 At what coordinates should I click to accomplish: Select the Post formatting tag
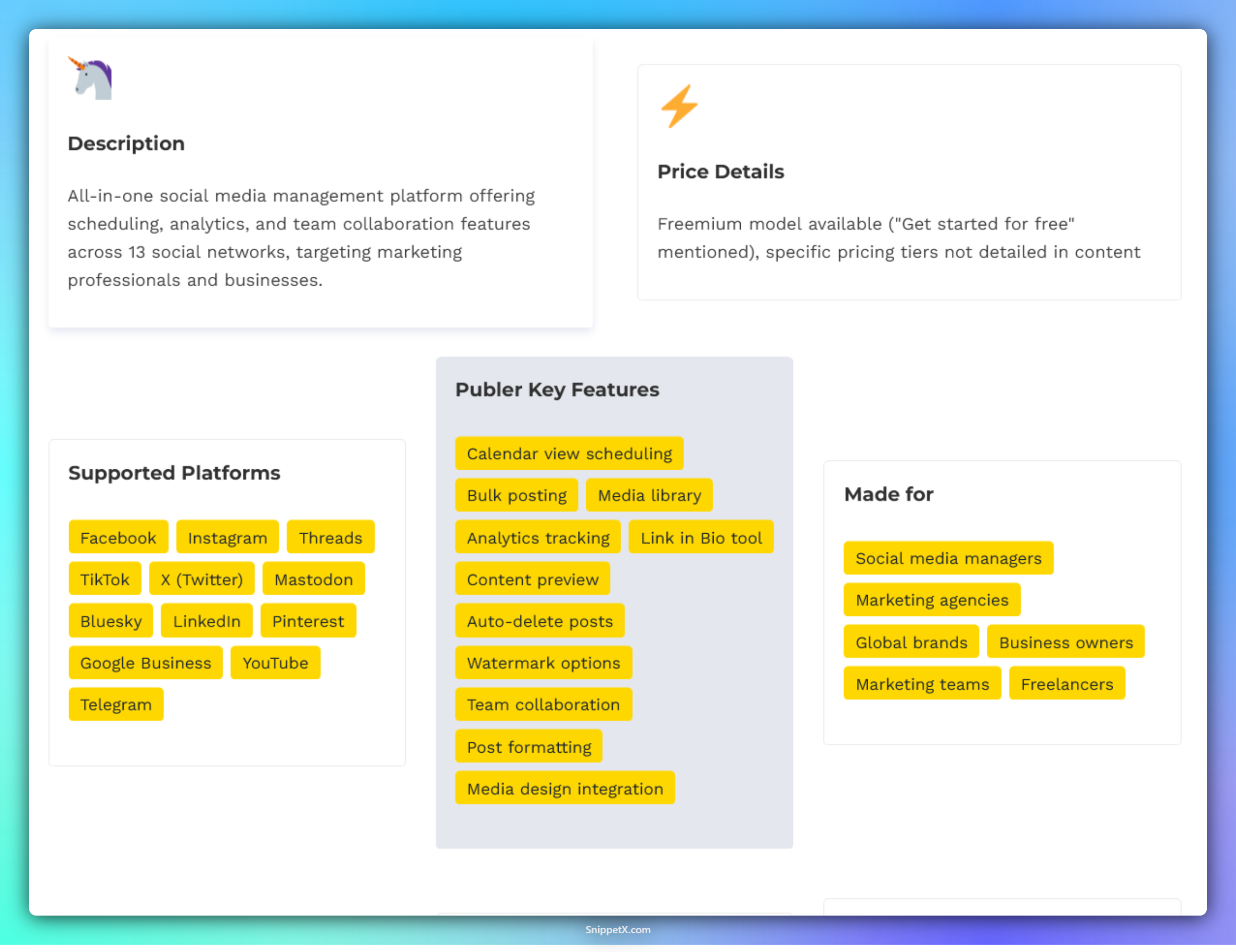pos(529,747)
